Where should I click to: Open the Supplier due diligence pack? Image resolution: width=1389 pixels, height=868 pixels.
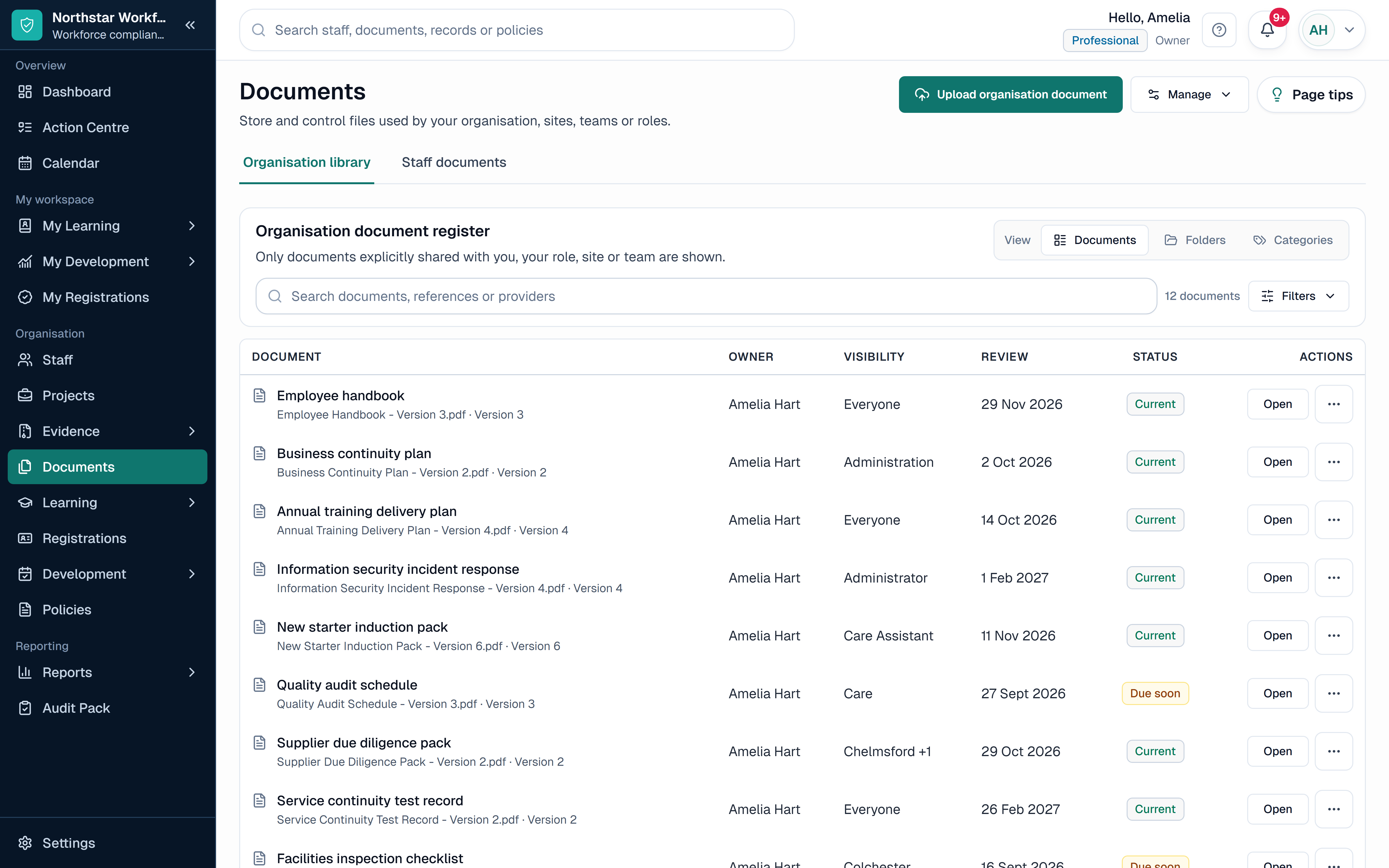pyautogui.click(x=1278, y=752)
